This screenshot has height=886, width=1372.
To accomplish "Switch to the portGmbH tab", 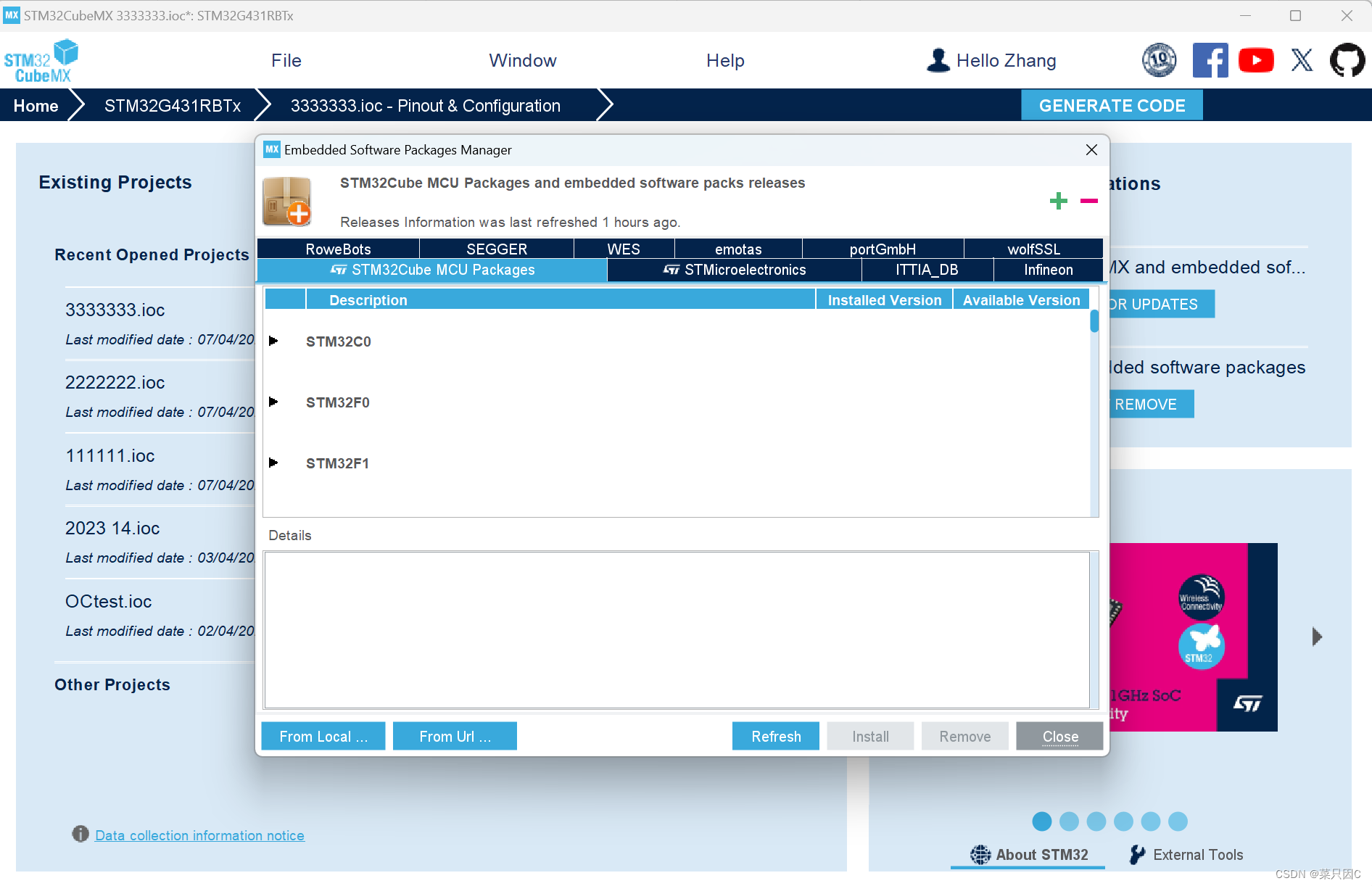I will [x=883, y=249].
